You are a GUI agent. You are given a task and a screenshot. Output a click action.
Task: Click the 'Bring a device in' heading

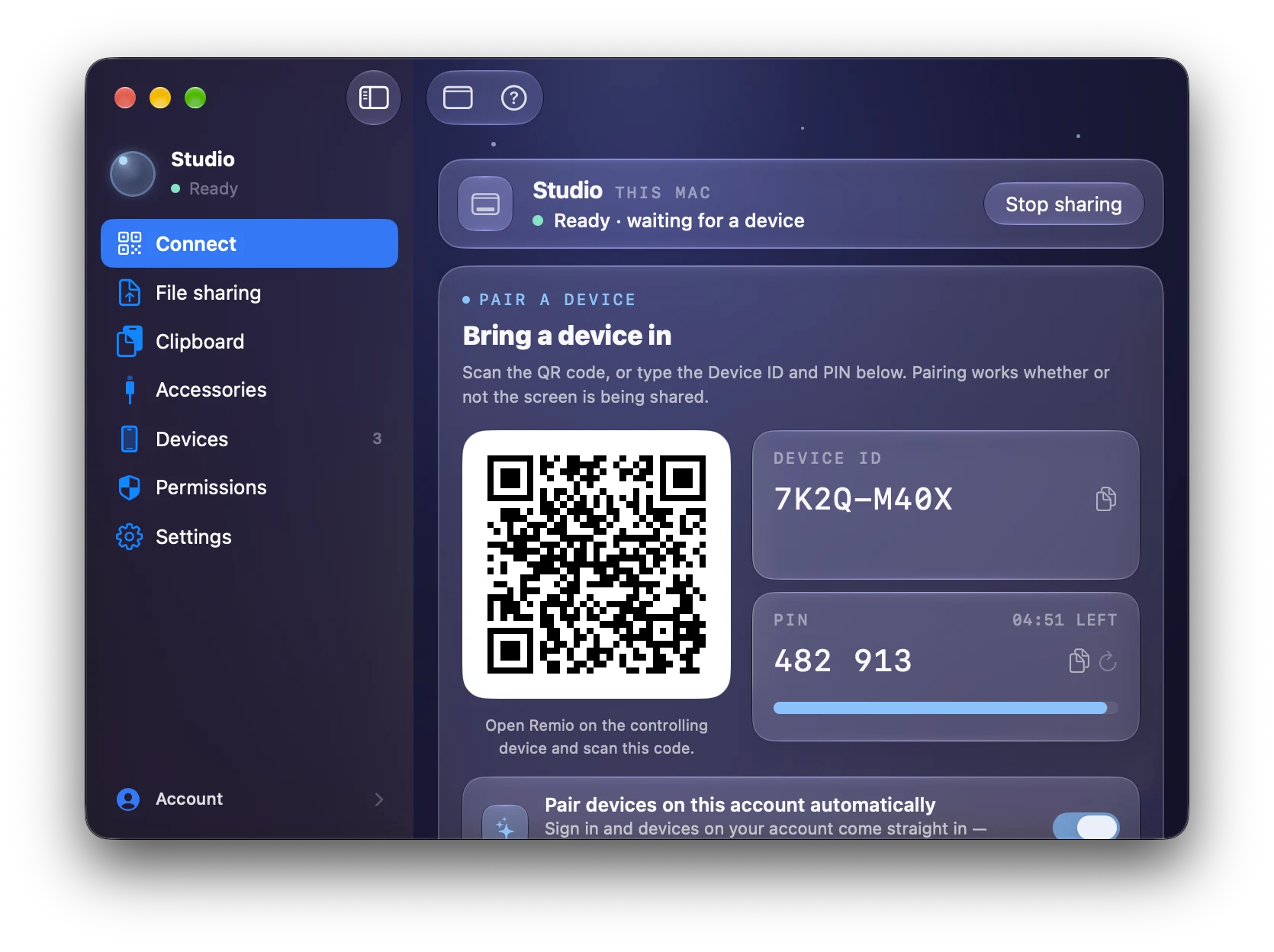click(567, 336)
